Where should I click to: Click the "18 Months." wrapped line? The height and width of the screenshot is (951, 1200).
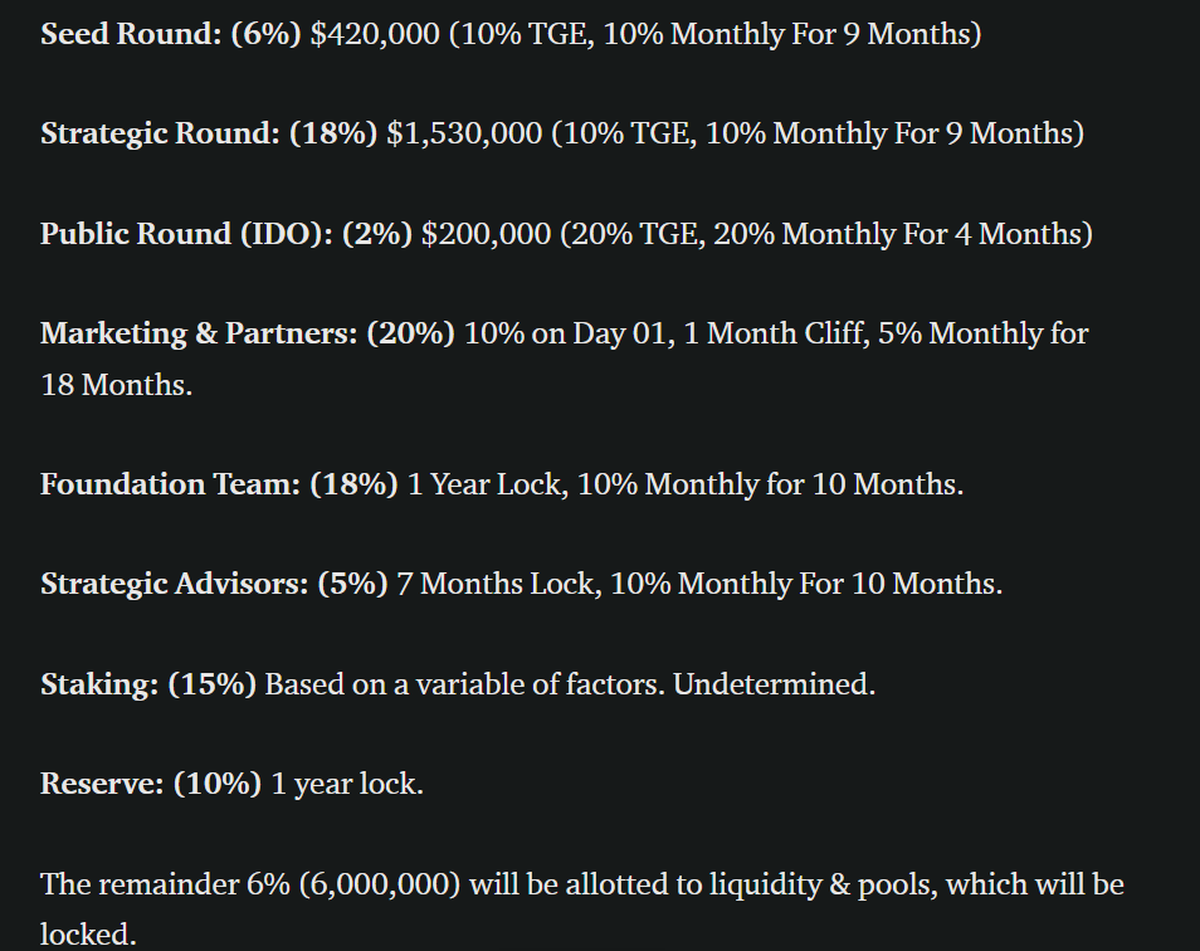point(116,385)
